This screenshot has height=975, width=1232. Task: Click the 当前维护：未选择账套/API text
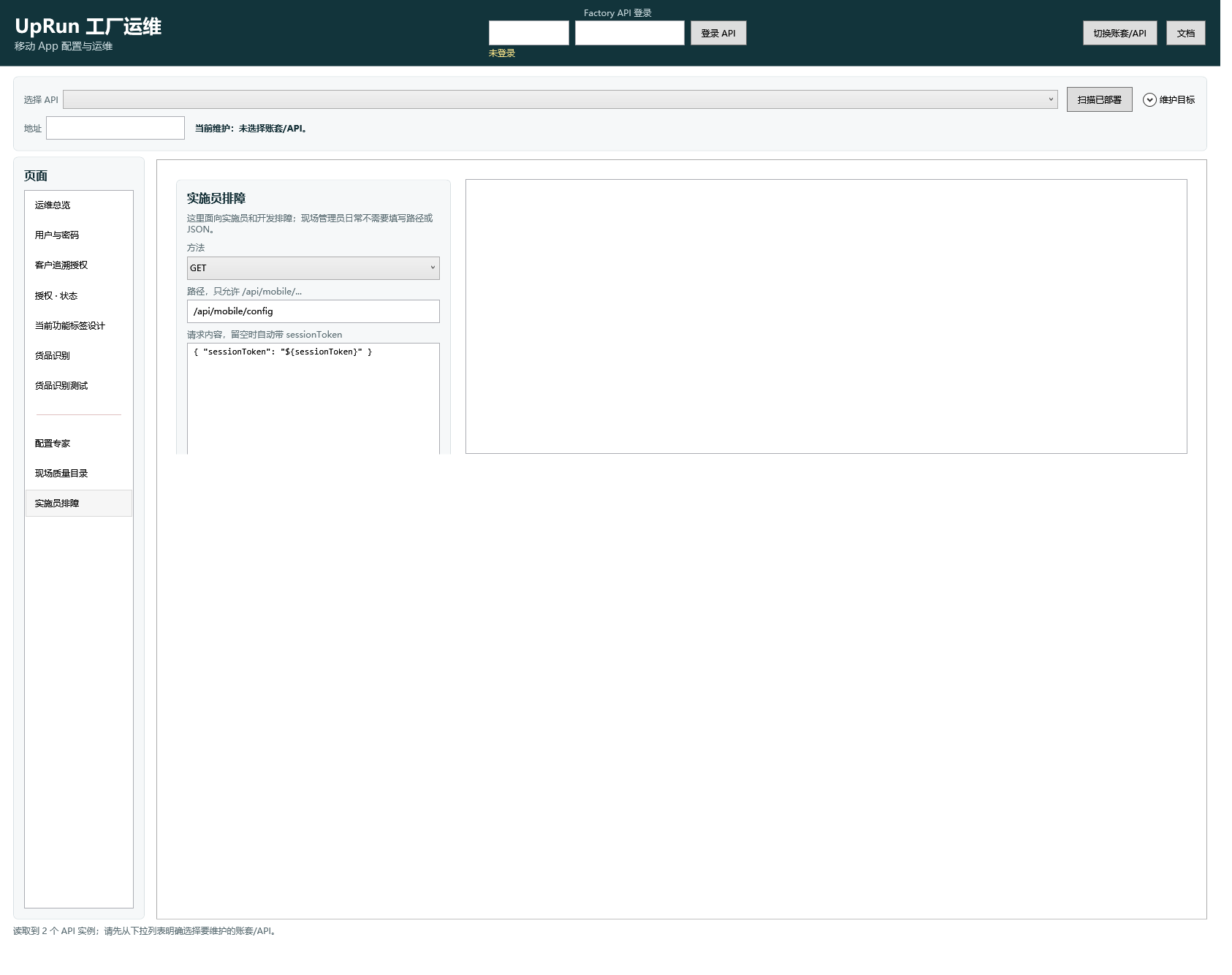click(252, 129)
